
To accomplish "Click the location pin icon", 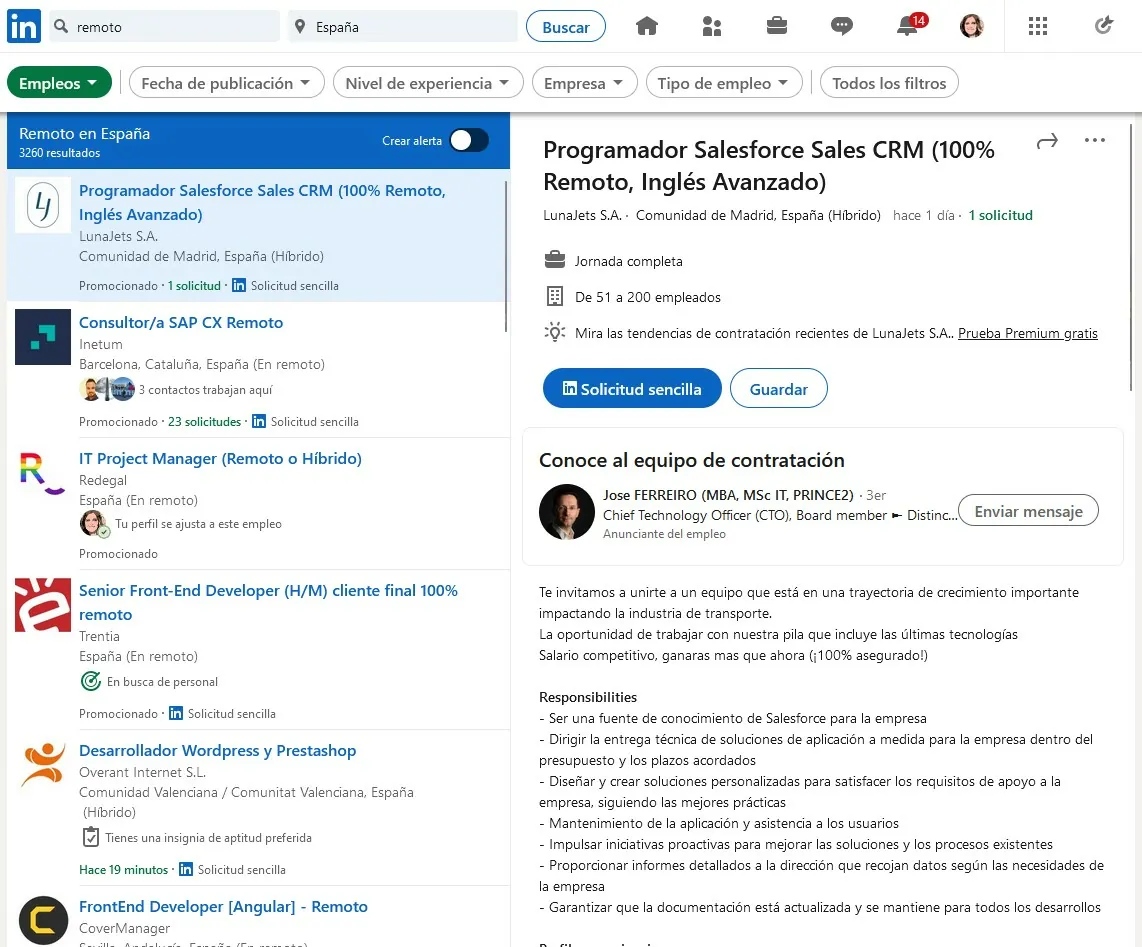I will pyautogui.click(x=300, y=26).
